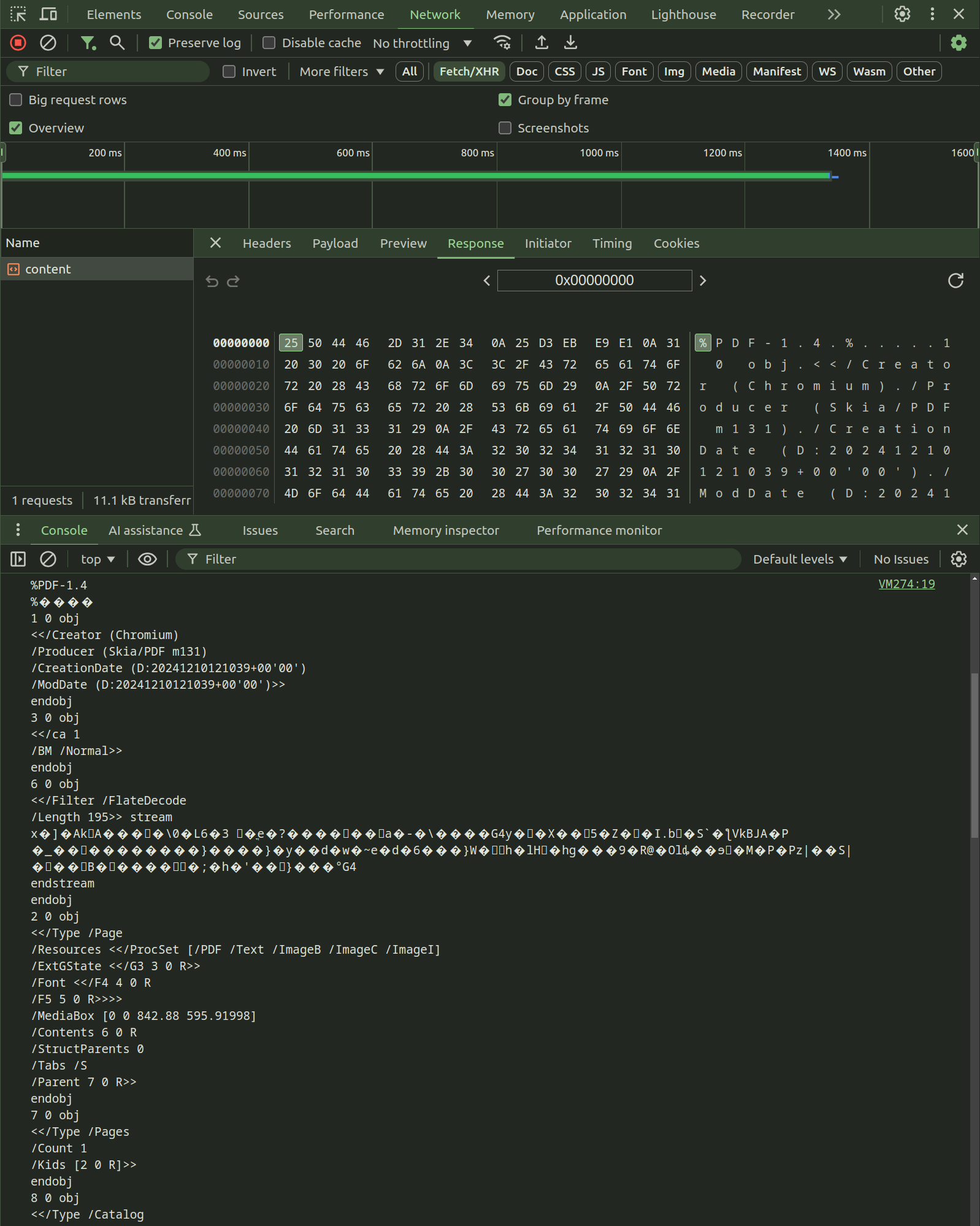Open the No throttling dropdown
980x1226 pixels.
point(422,43)
